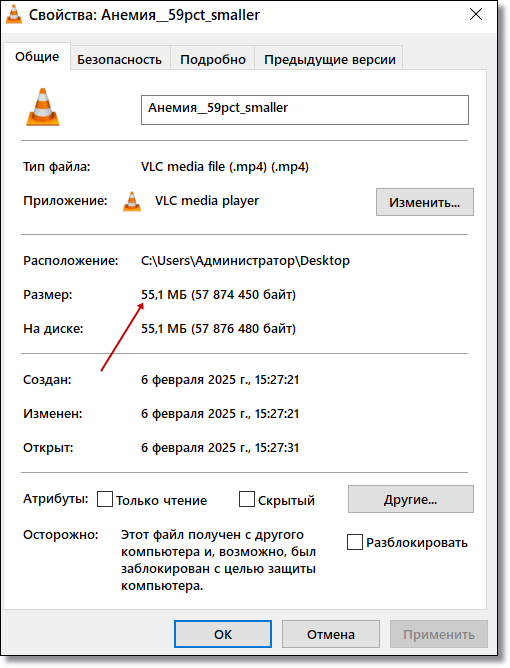
Task: Close the properties dialog with X
Action: pyautogui.click(x=475, y=14)
